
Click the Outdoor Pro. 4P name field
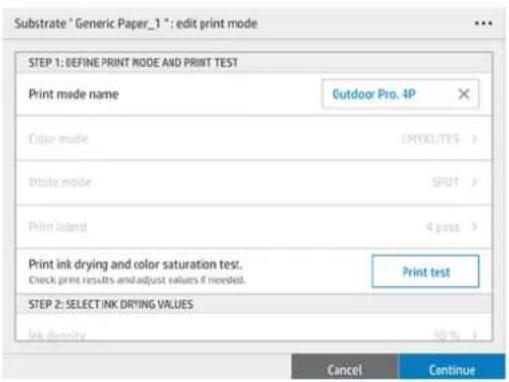pos(400,94)
